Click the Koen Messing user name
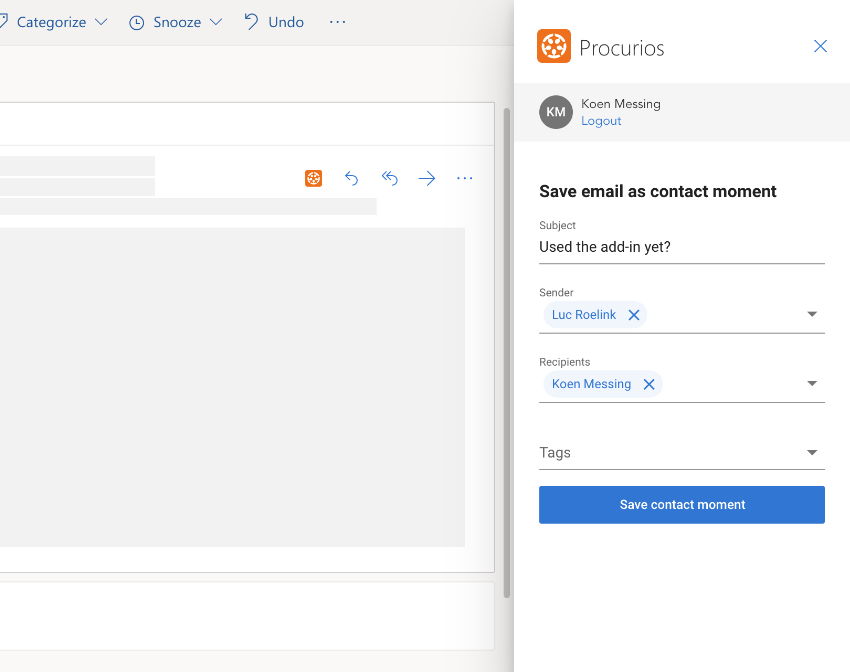 pos(621,104)
